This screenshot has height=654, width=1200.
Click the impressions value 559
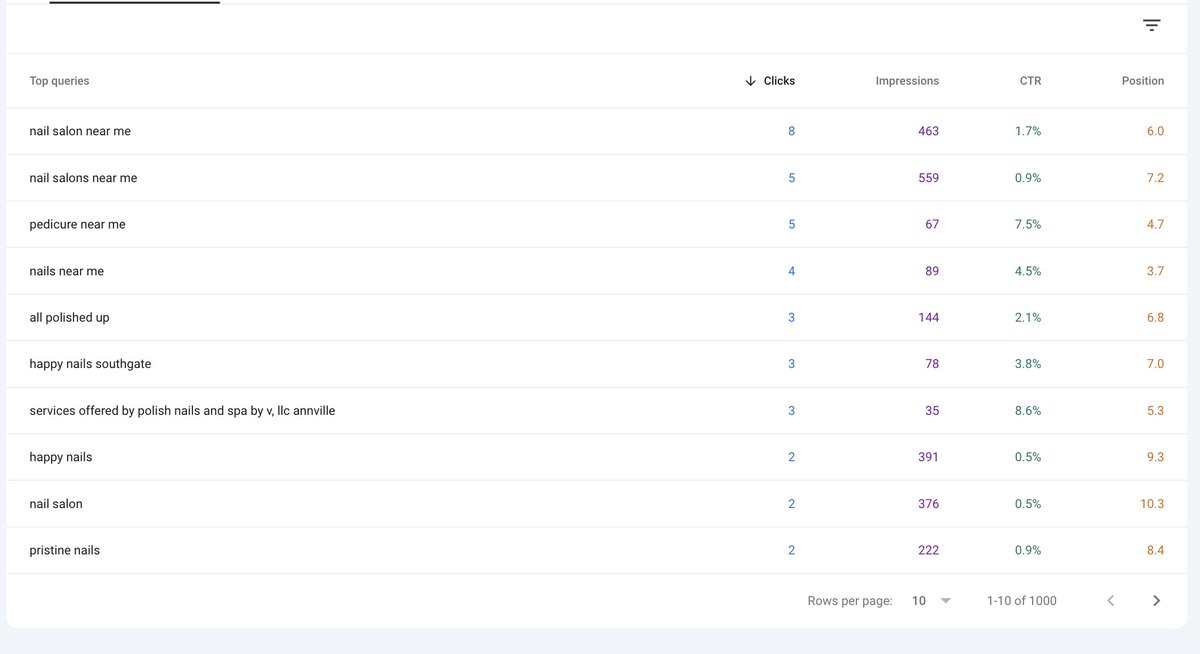pos(928,178)
